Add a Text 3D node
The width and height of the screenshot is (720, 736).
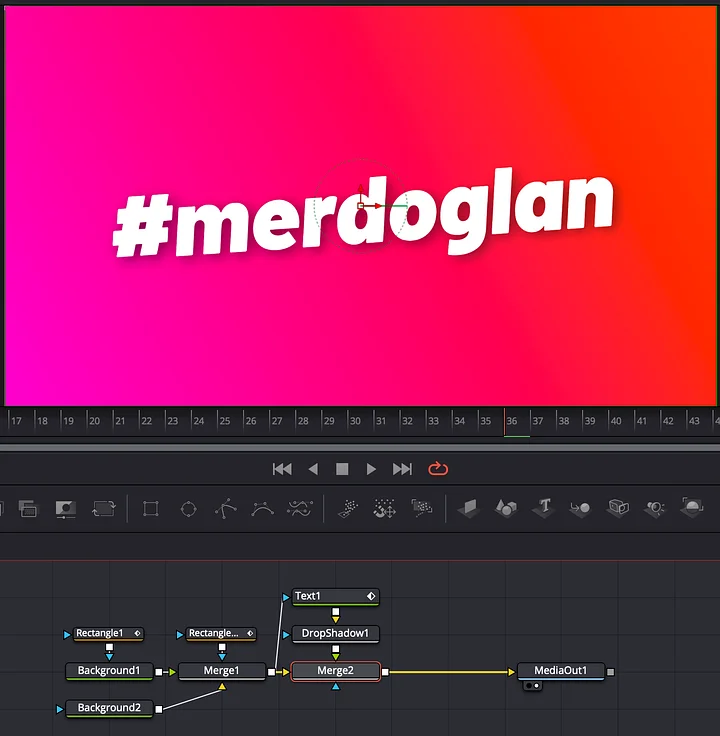coord(543,508)
